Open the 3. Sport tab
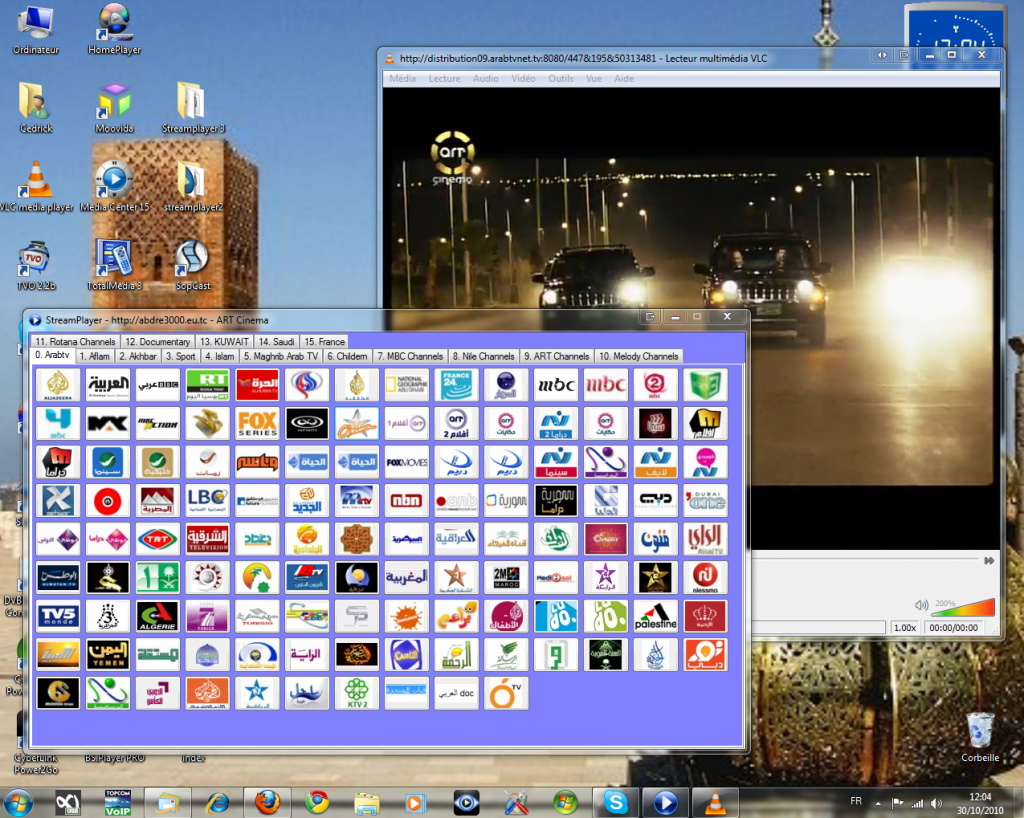Screen dimensions: 1024x818 tap(180, 356)
